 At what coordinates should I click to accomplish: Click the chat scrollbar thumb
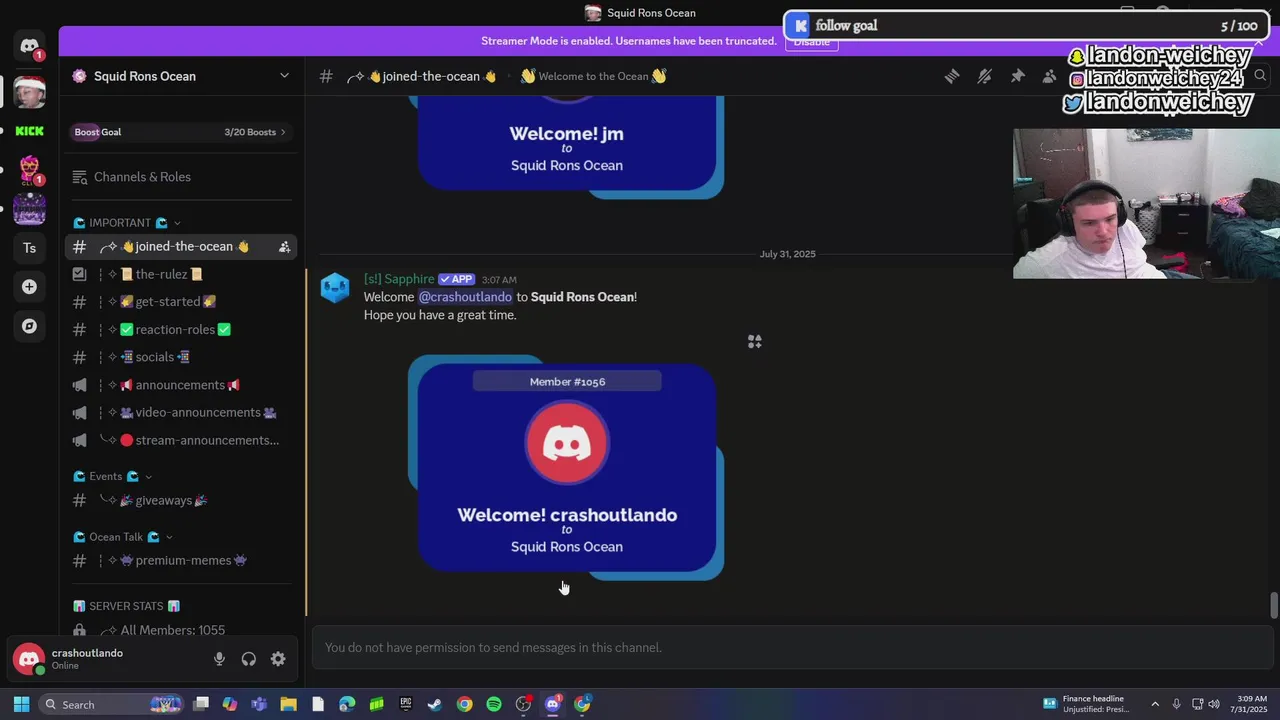(1273, 605)
